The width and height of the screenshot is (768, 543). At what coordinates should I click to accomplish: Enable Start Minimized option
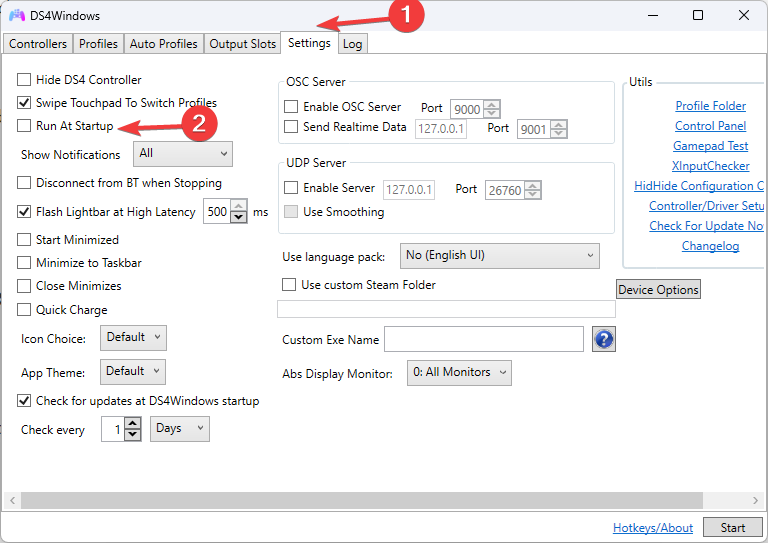click(24, 239)
